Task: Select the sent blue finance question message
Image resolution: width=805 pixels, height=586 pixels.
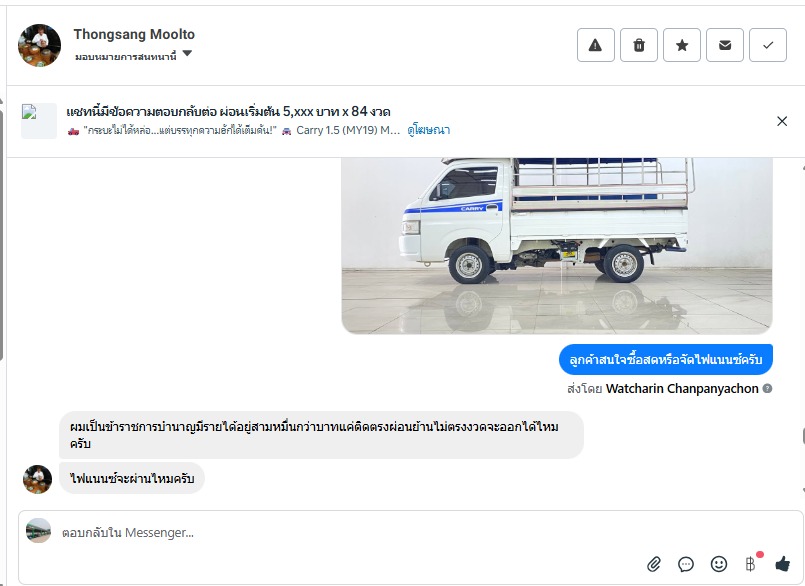Action: 666,360
